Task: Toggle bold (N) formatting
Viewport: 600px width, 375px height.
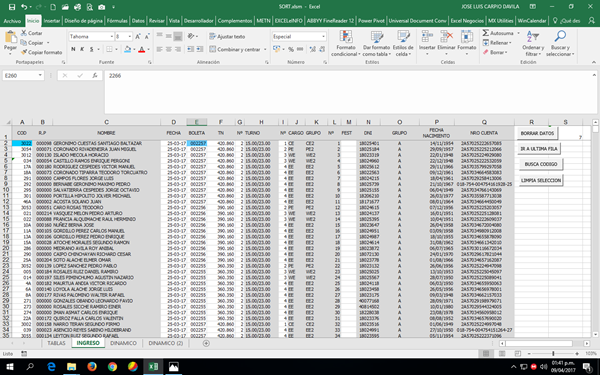Action: click(x=73, y=49)
